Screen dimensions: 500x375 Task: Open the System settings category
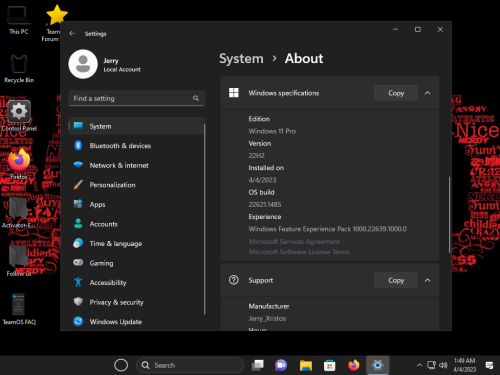click(136, 126)
